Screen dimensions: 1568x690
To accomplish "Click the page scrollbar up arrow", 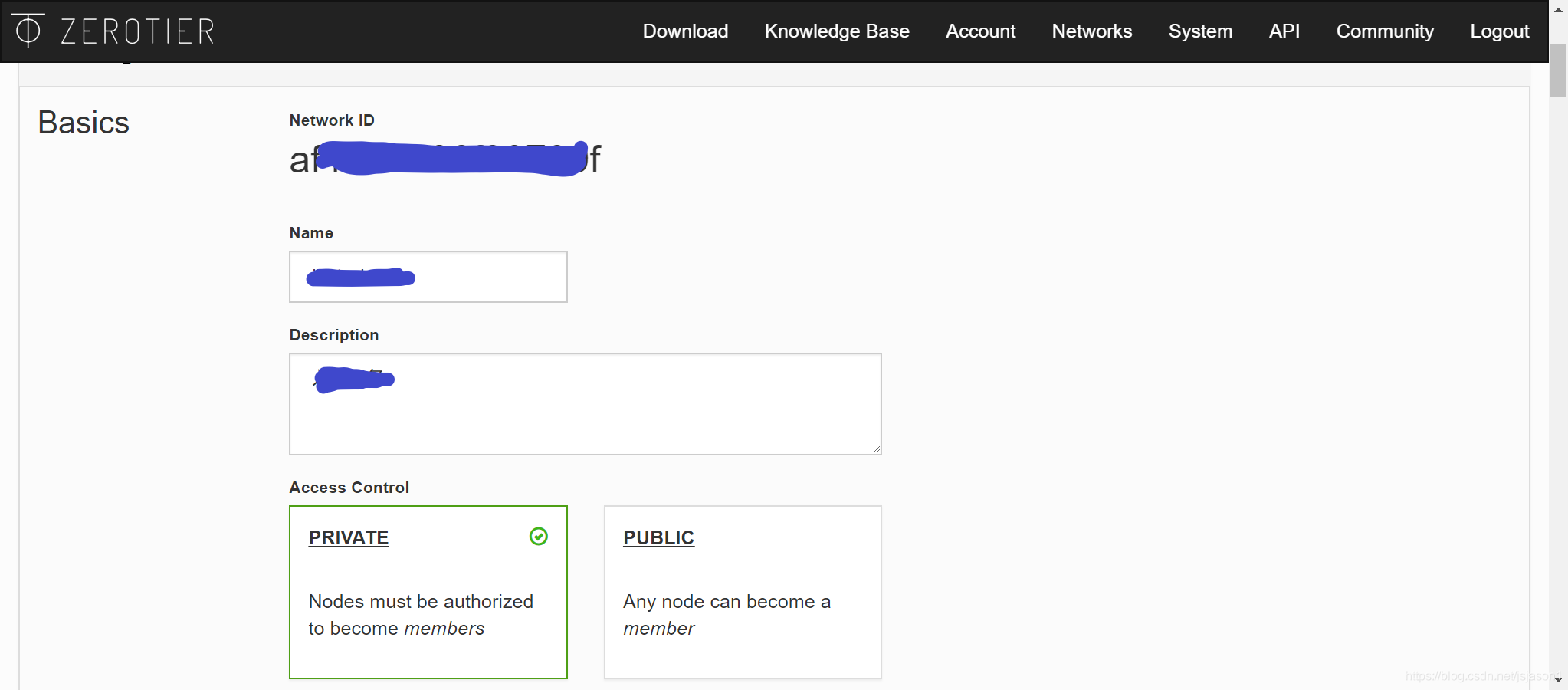I will tap(1558, 9).
